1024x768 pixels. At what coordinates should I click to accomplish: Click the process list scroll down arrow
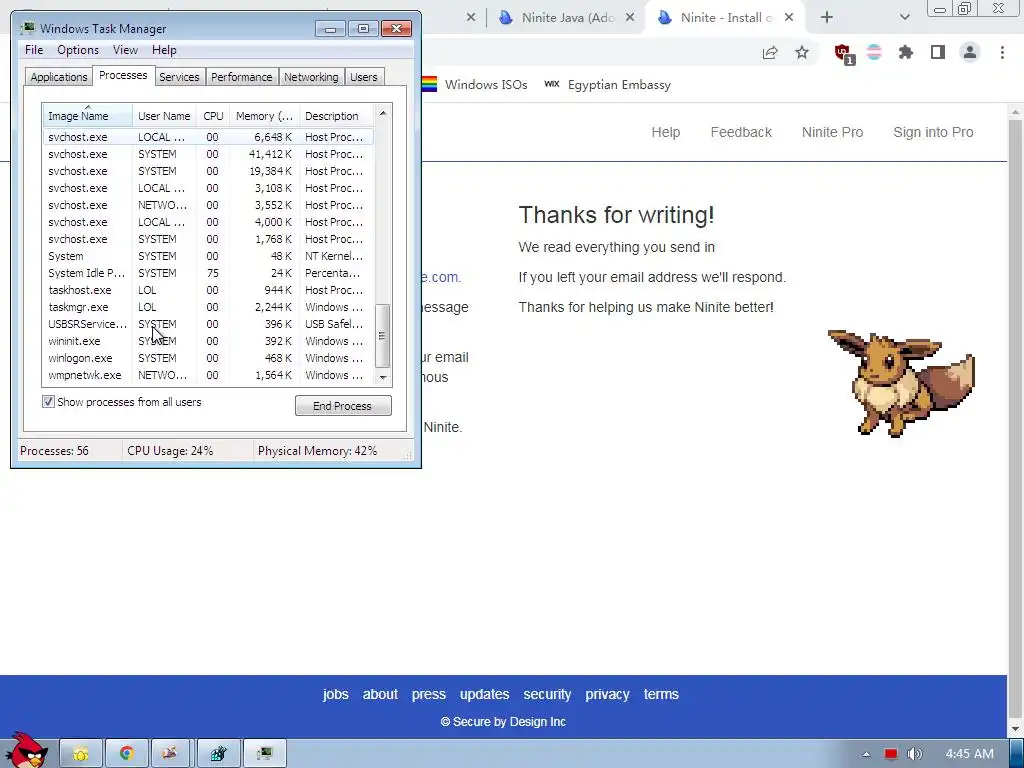coord(383,377)
